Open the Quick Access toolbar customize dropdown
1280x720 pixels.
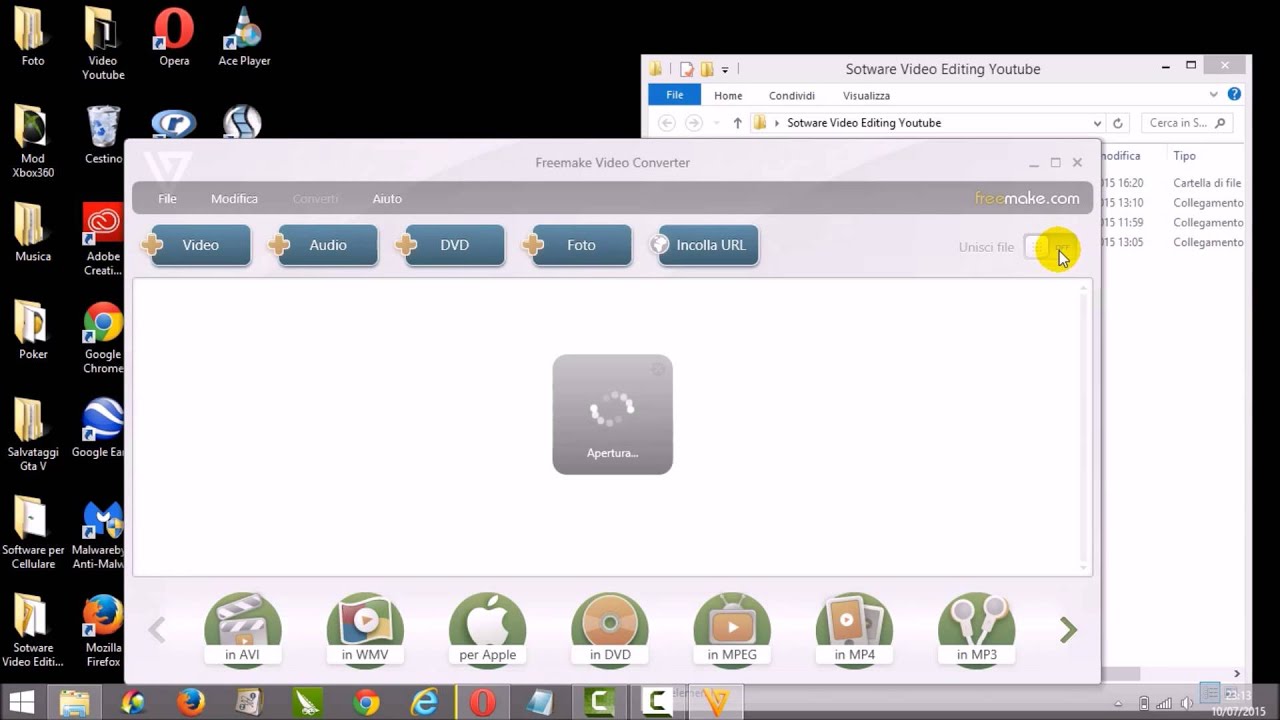pos(725,69)
